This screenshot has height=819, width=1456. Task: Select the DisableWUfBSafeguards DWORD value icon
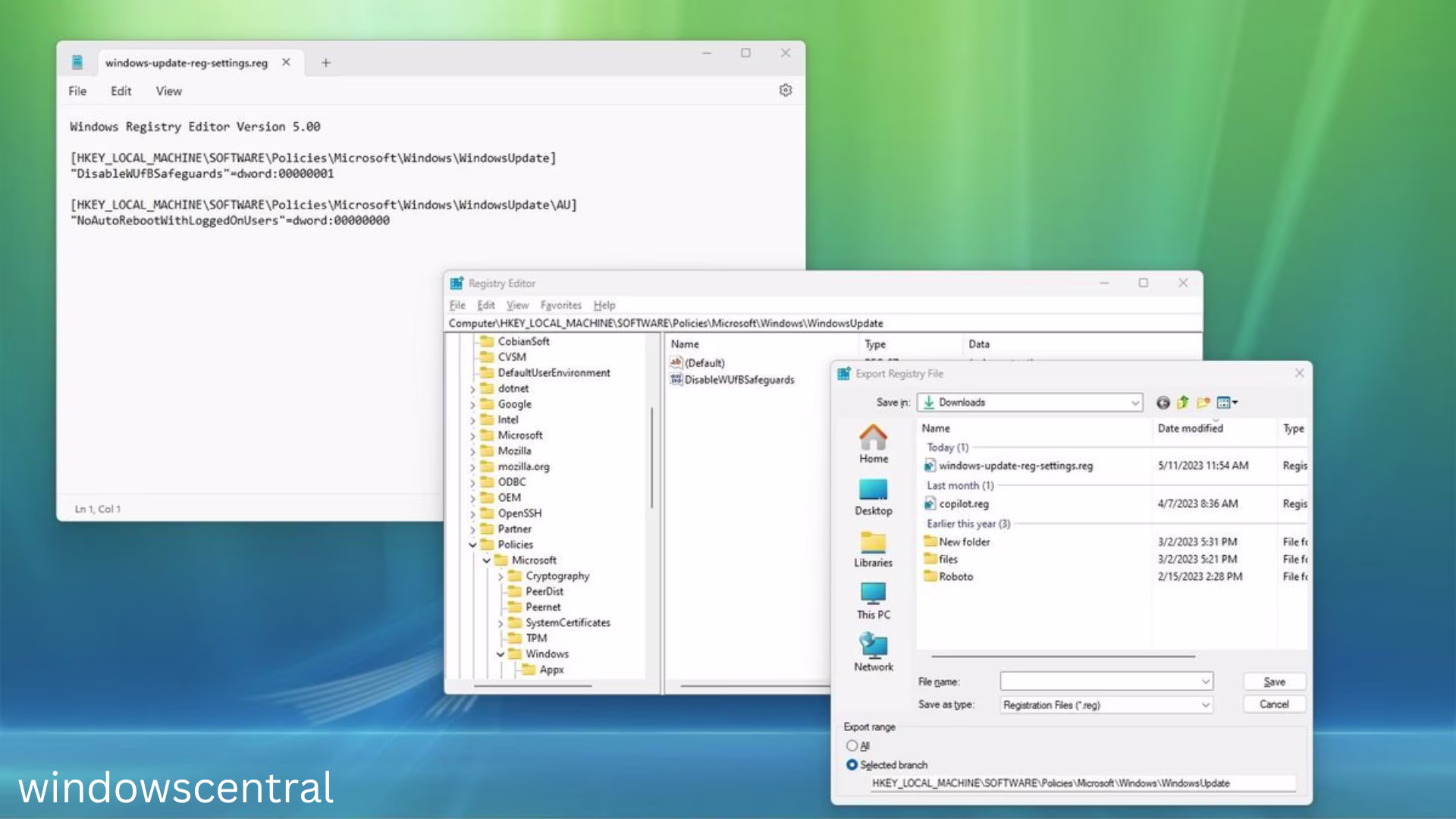click(676, 379)
